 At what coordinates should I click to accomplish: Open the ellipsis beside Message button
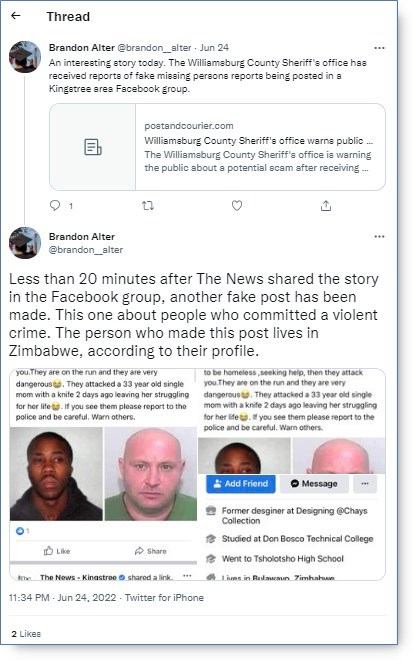[x=365, y=484]
